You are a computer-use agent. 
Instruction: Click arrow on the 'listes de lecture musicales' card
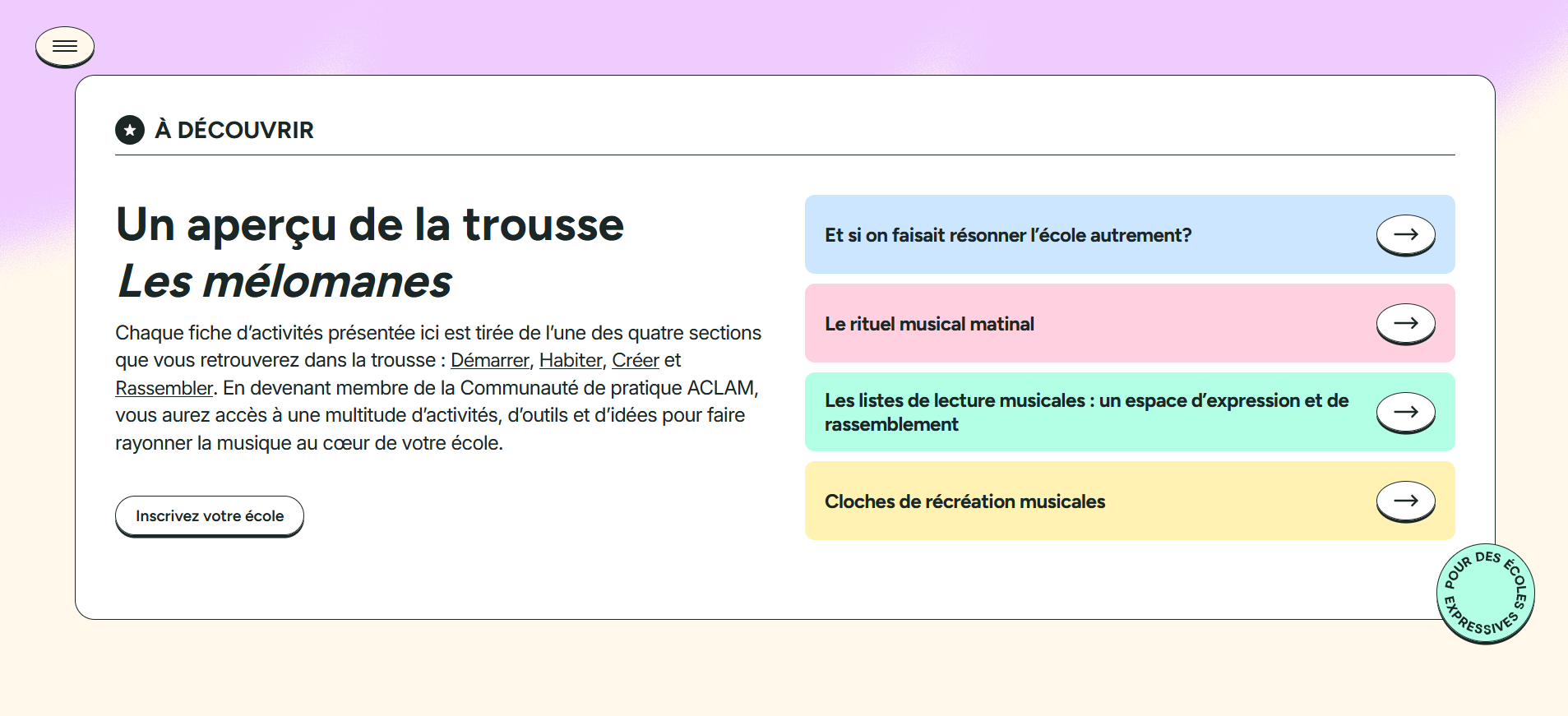1405,412
